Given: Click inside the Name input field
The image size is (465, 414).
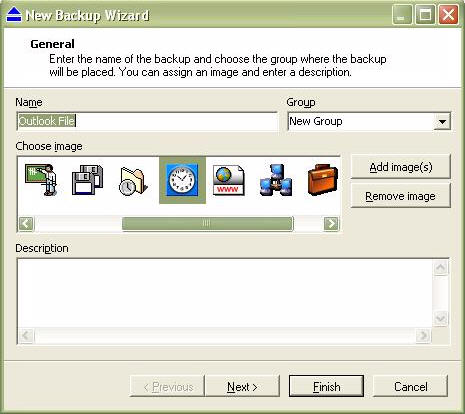Looking at the screenshot, I should click(147, 121).
